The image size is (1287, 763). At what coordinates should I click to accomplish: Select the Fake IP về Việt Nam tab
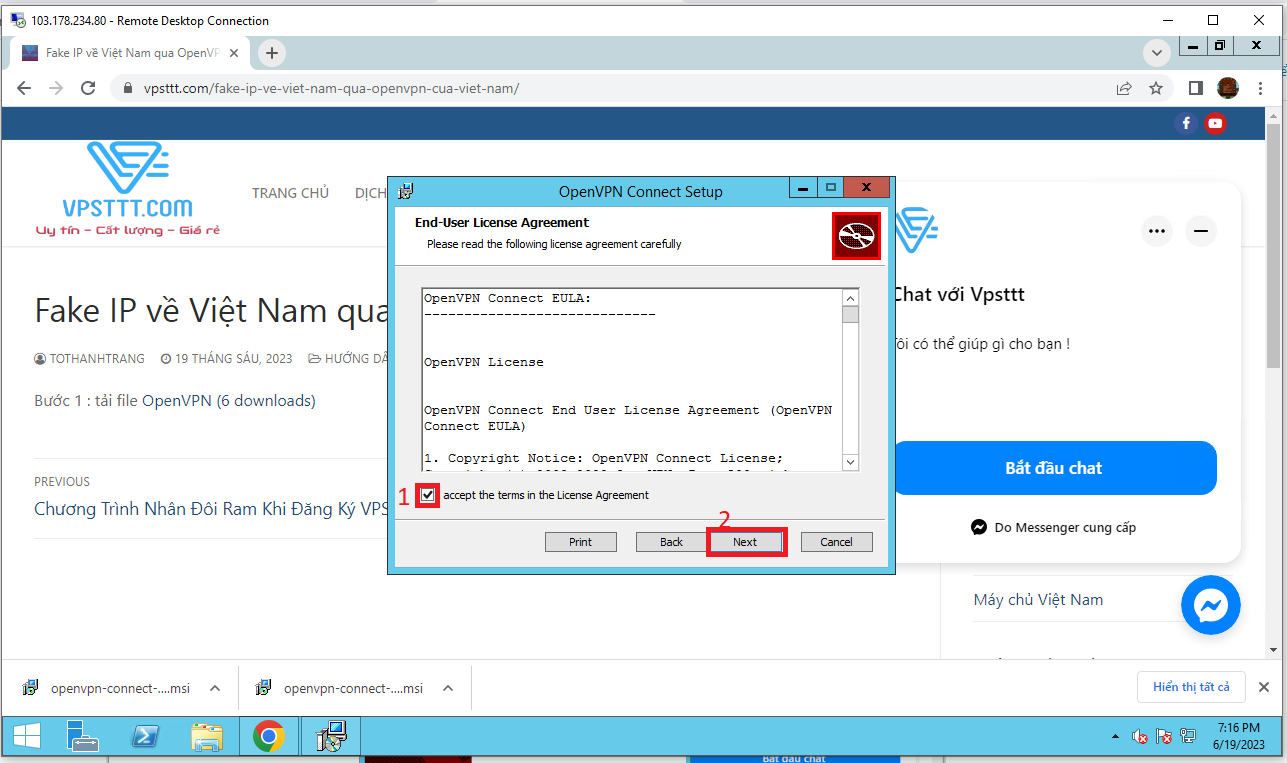[x=131, y=53]
